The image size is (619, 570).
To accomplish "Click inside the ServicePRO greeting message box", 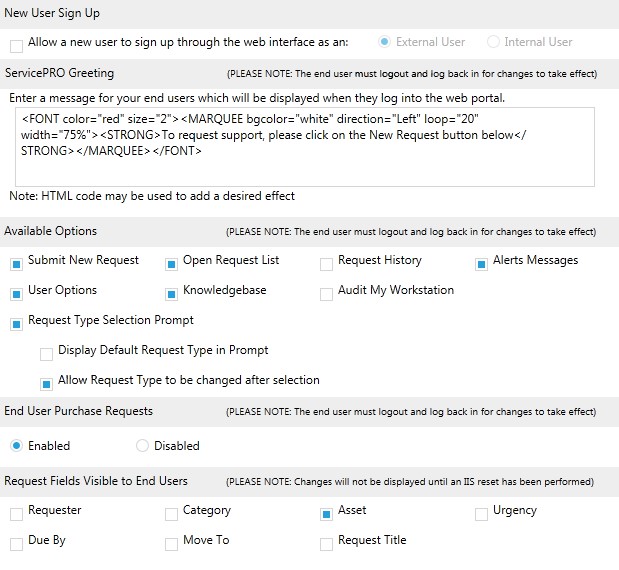I will pyautogui.click(x=305, y=147).
